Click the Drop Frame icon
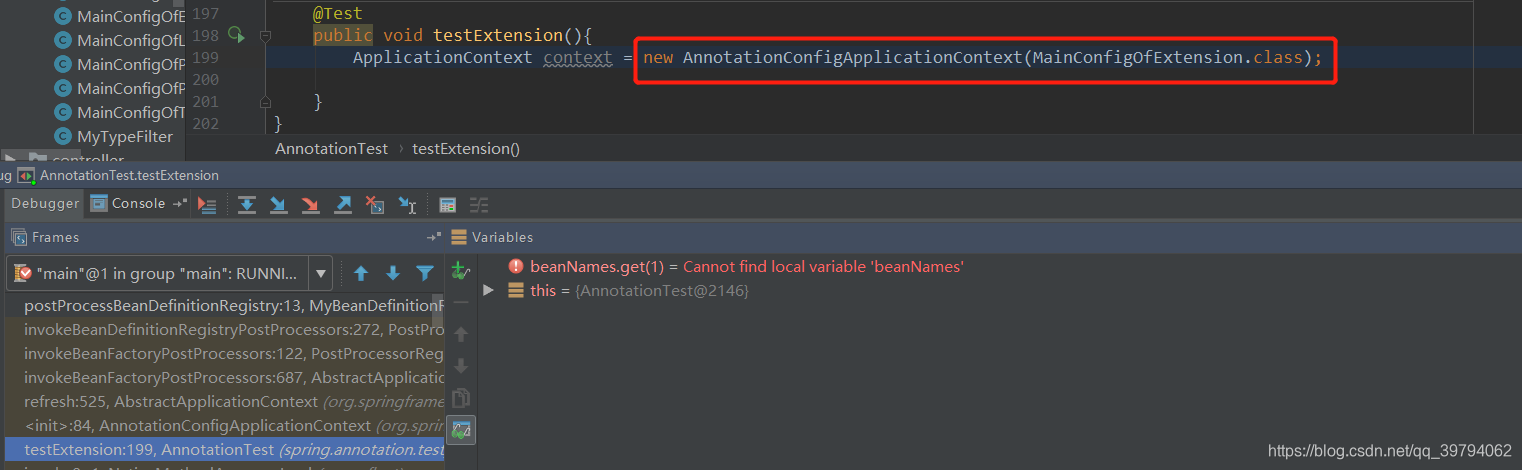 (375, 204)
